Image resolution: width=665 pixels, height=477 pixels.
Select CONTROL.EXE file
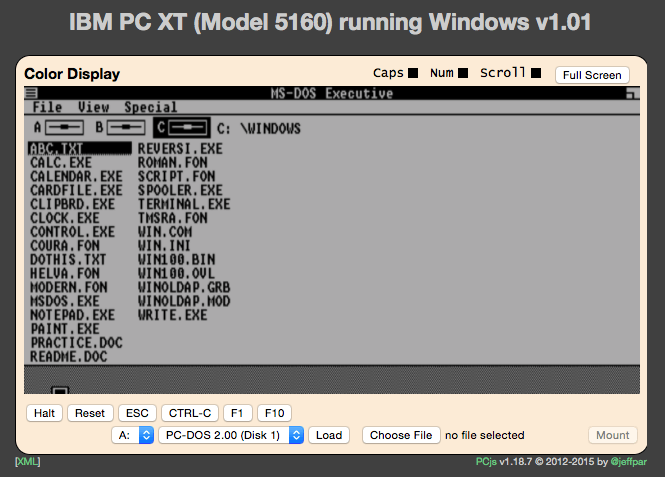coord(73,232)
